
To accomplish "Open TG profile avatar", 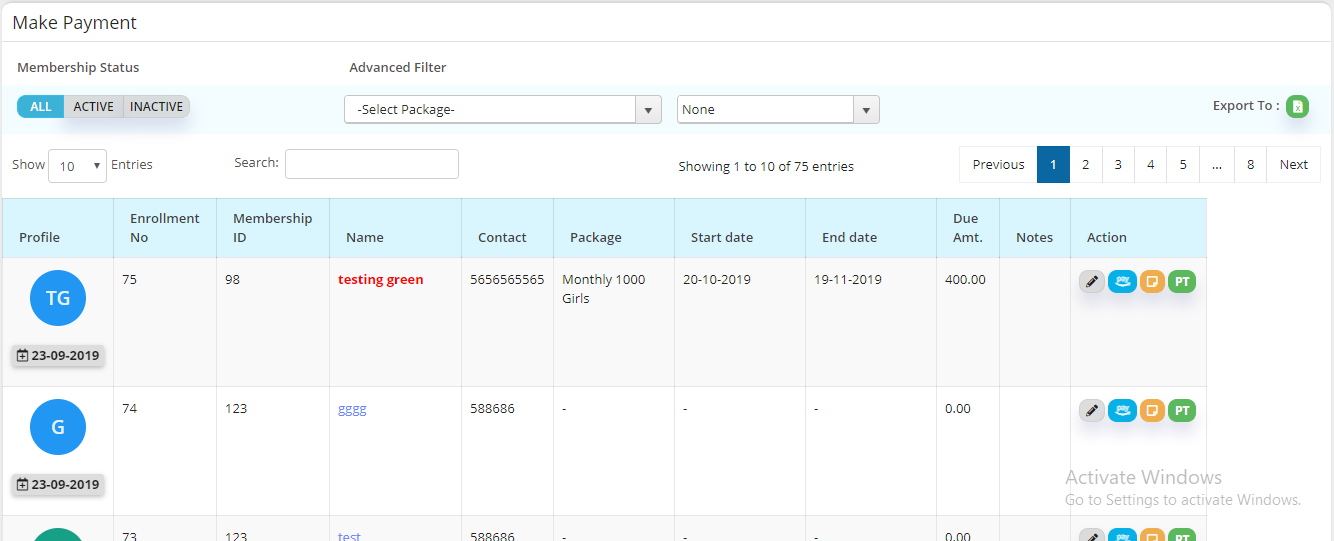I will [58, 298].
